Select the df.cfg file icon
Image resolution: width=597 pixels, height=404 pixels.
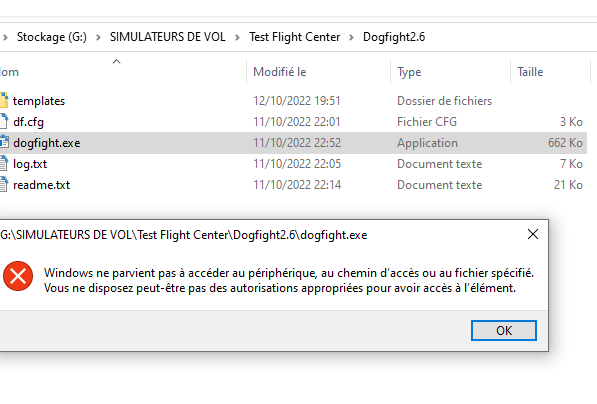[x=4, y=121]
